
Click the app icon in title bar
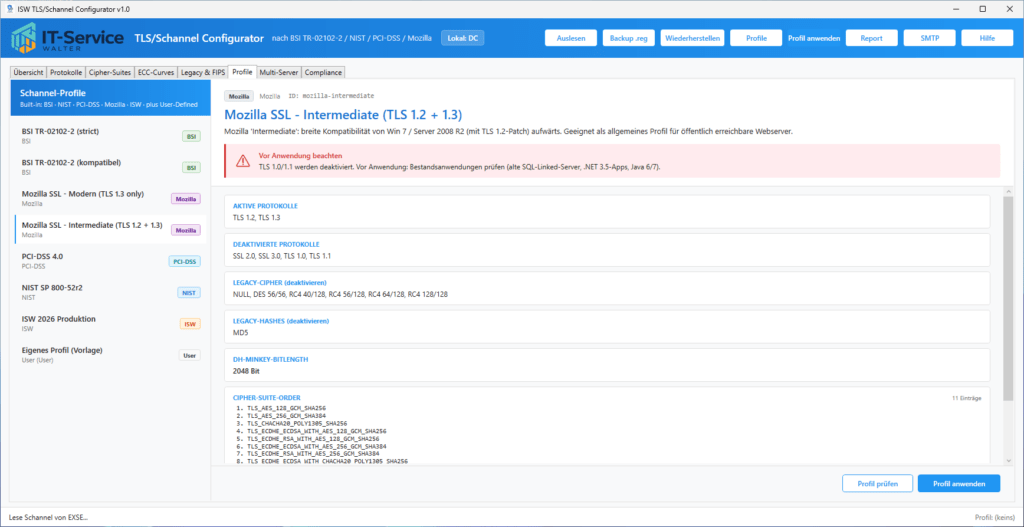[9, 8]
